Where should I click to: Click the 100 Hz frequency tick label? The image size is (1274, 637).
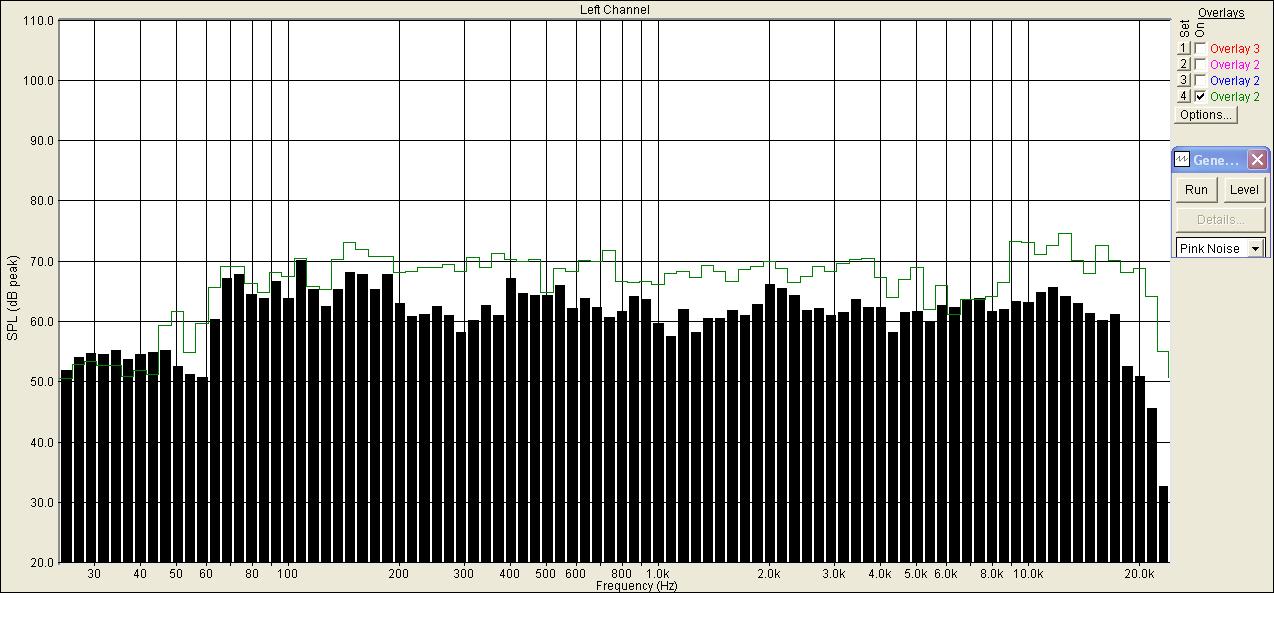pos(287,574)
